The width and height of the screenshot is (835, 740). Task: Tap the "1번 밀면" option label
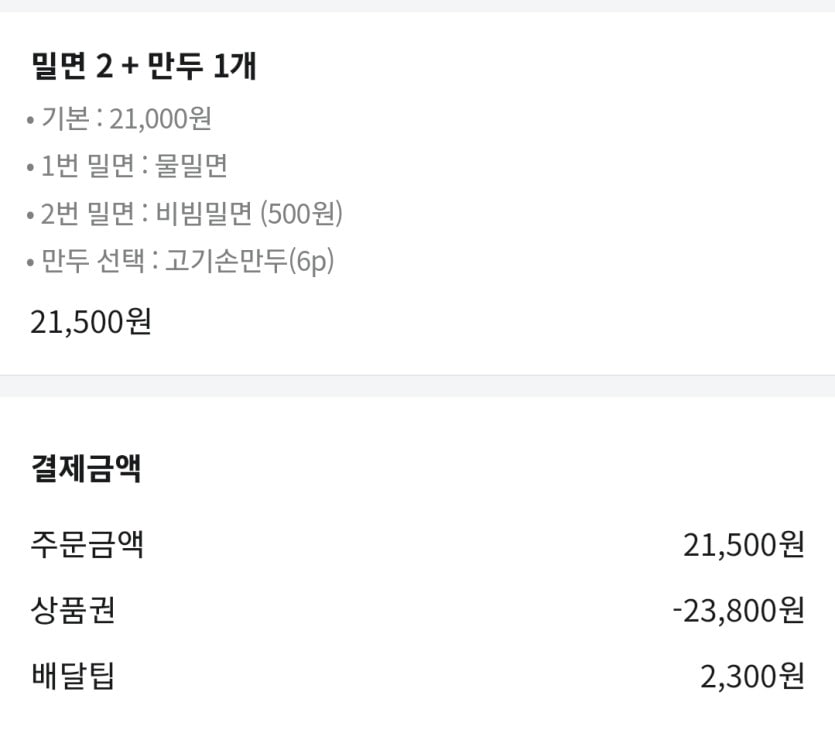[86, 166]
